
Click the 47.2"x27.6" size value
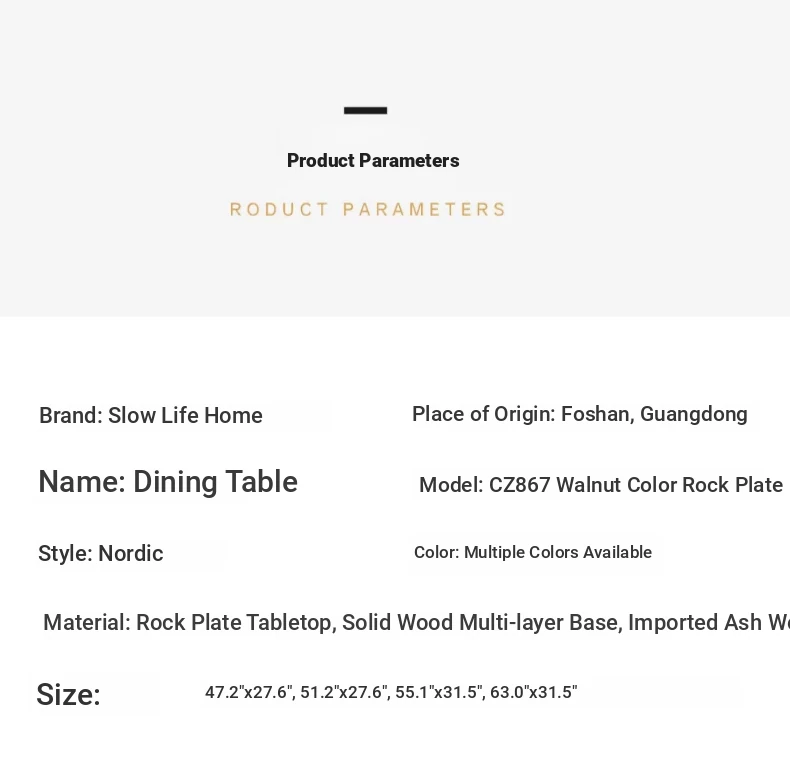[x=248, y=692]
